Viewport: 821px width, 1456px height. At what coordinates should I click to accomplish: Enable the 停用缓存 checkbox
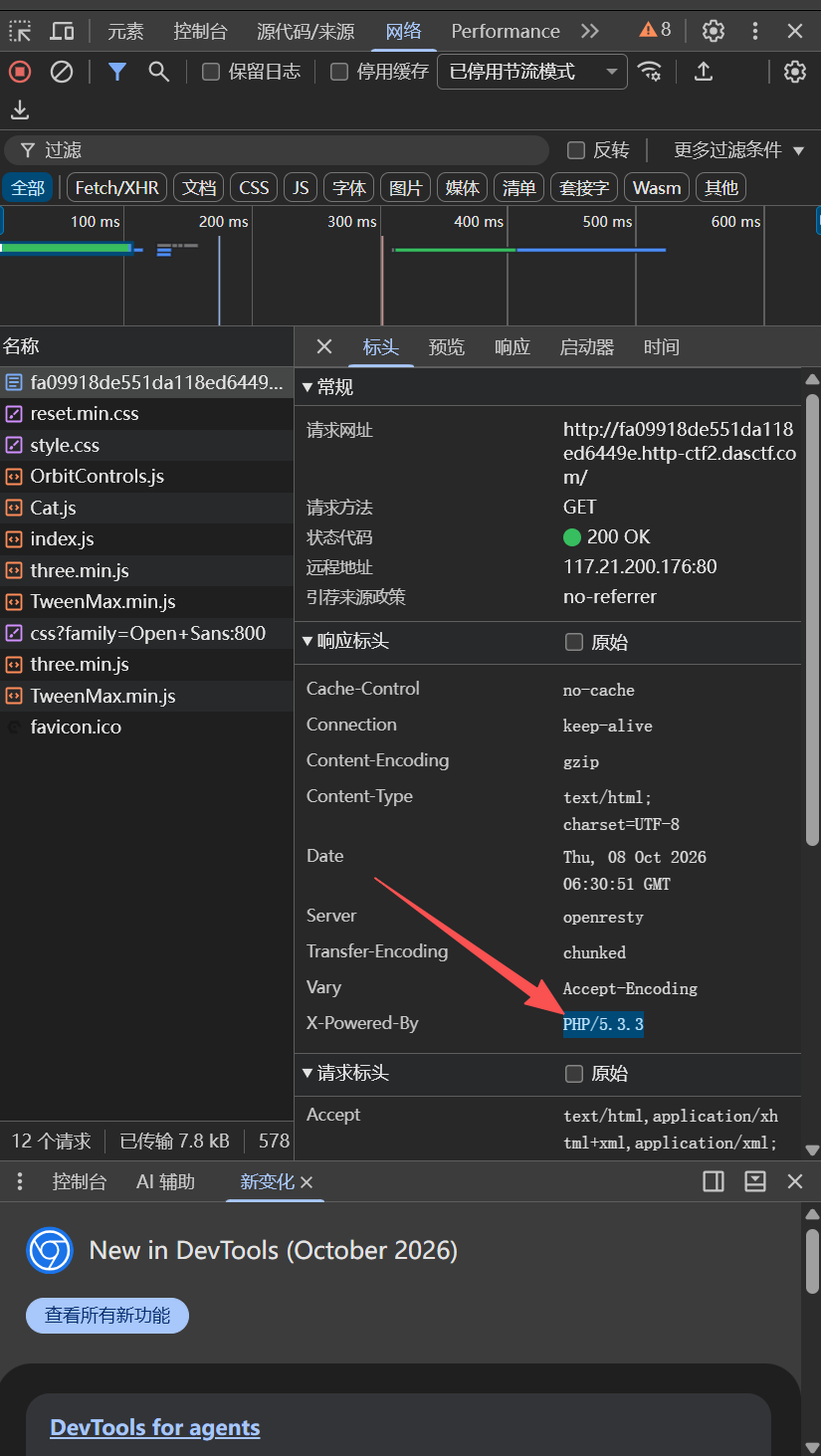tap(339, 72)
